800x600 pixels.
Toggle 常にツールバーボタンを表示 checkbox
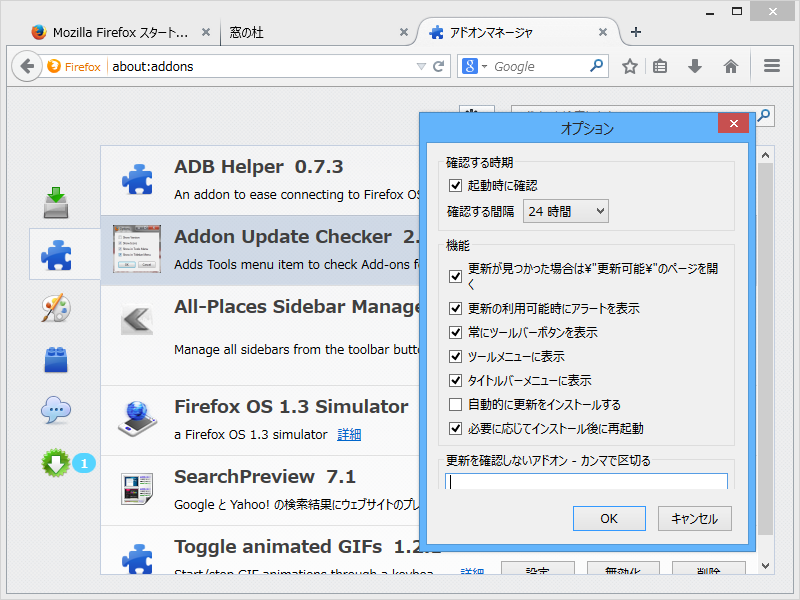(x=455, y=333)
